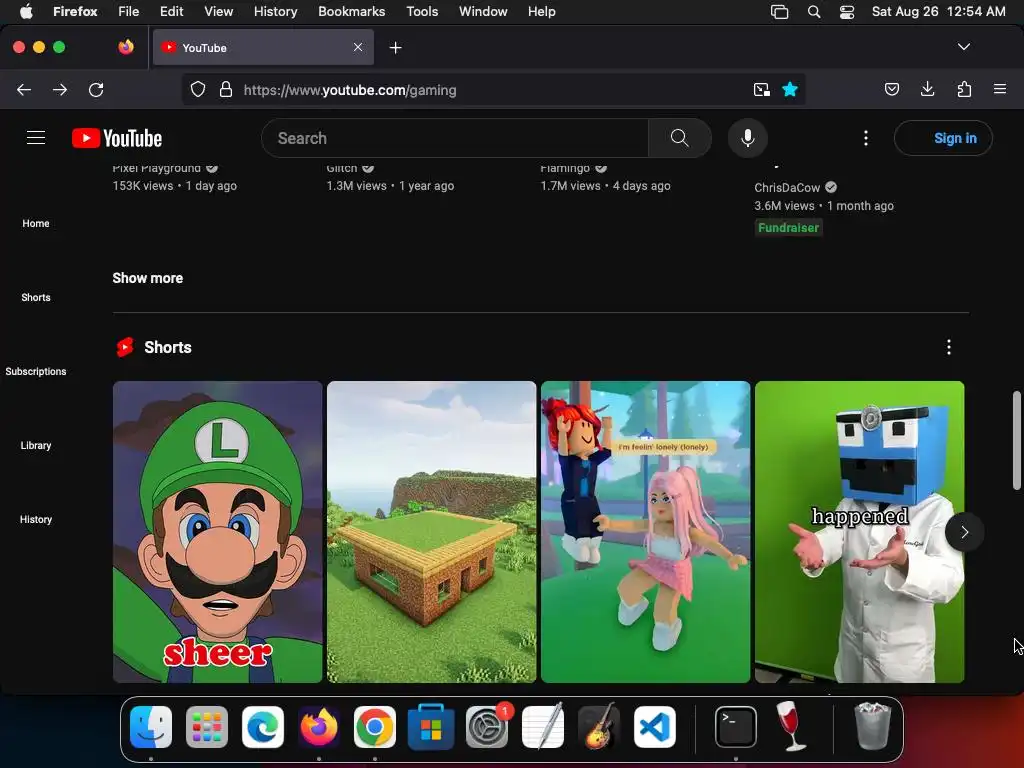Open the File menu
Viewport: 1024px width, 768px height.
(x=129, y=12)
